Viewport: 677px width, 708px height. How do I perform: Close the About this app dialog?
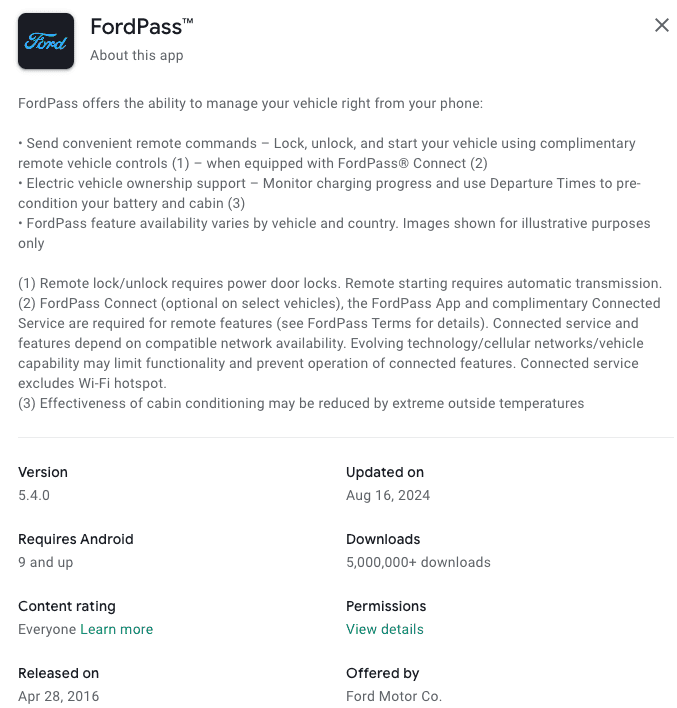(x=661, y=26)
